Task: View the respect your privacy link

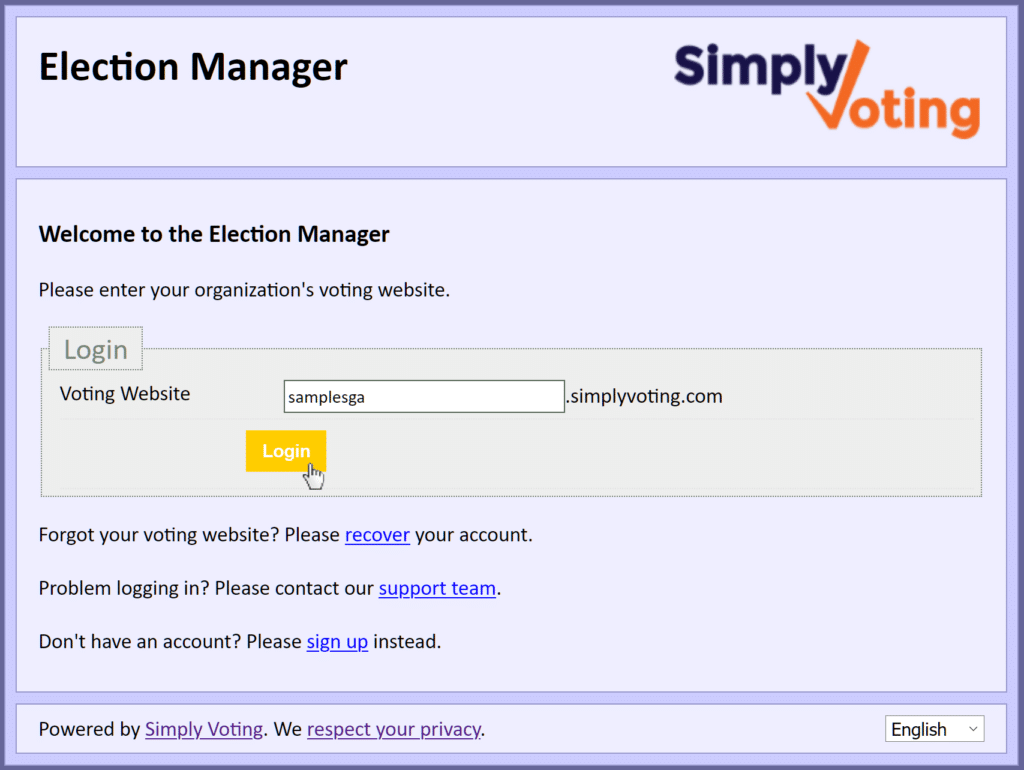Action: click(x=394, y=729)
